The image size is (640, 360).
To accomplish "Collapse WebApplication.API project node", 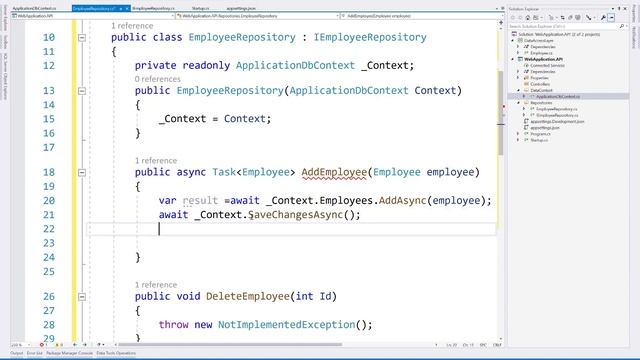I will (x=513, y=59).
